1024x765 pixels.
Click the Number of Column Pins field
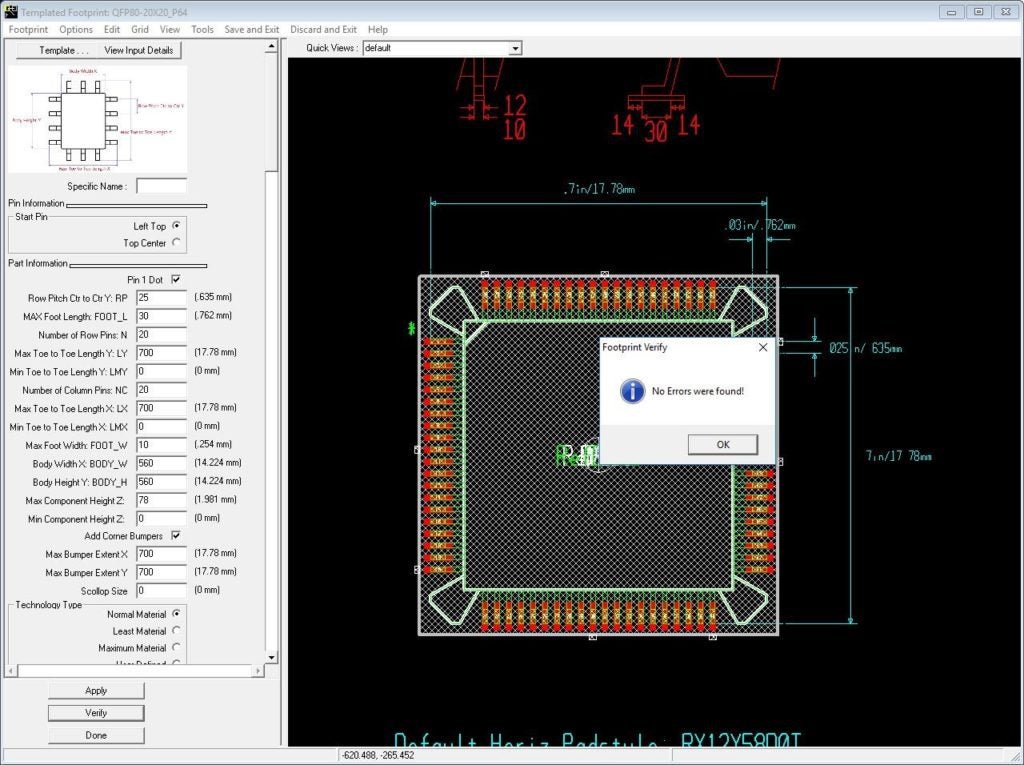(161, 390)
